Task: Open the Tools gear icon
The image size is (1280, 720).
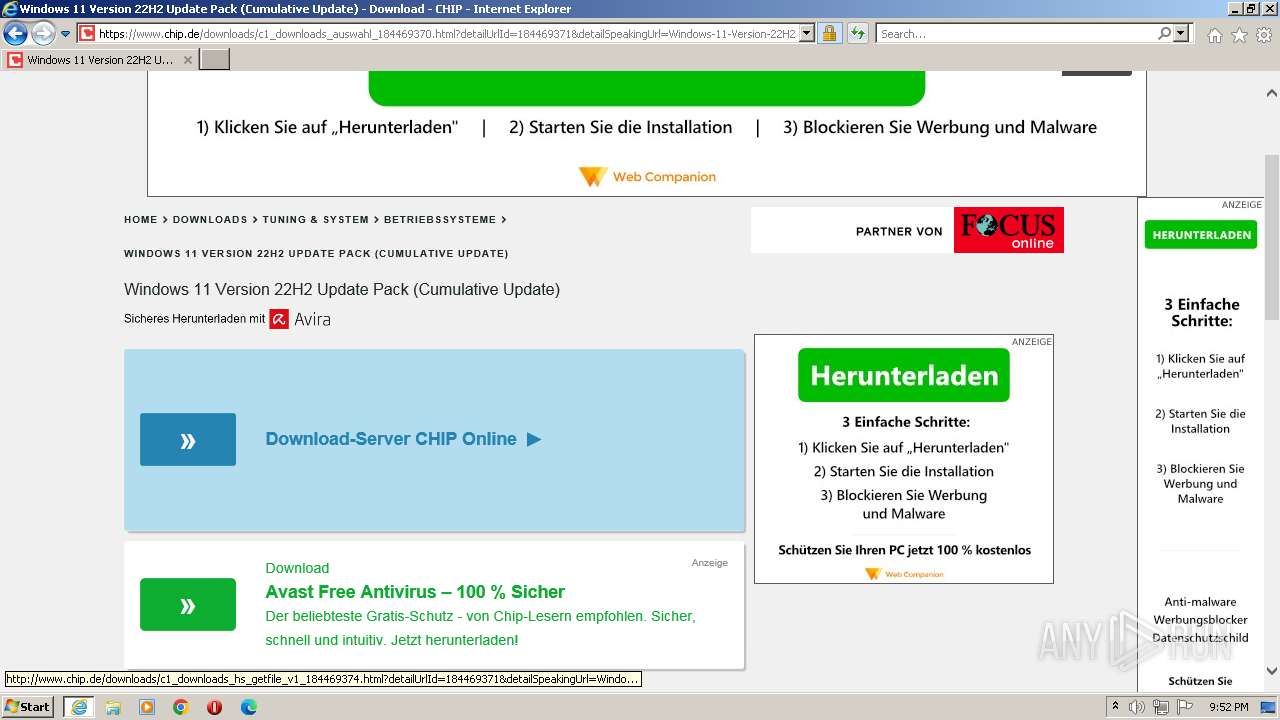Action: click(x=1264, y=35)
